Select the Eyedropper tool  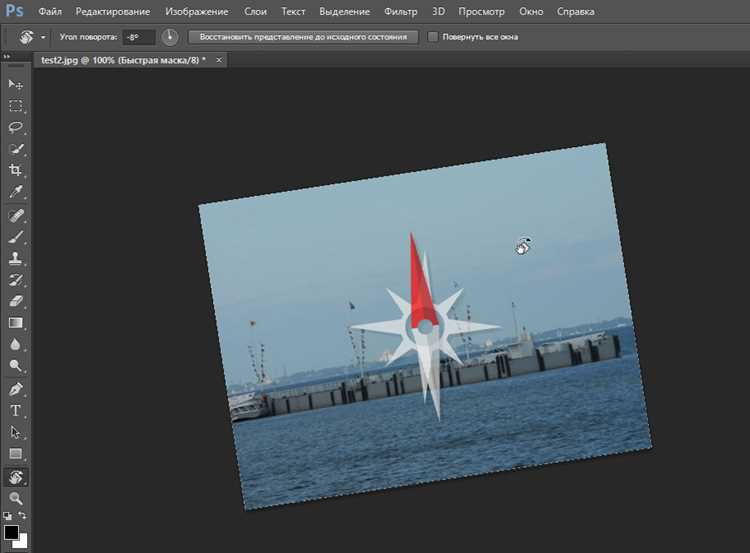(15, 192)
